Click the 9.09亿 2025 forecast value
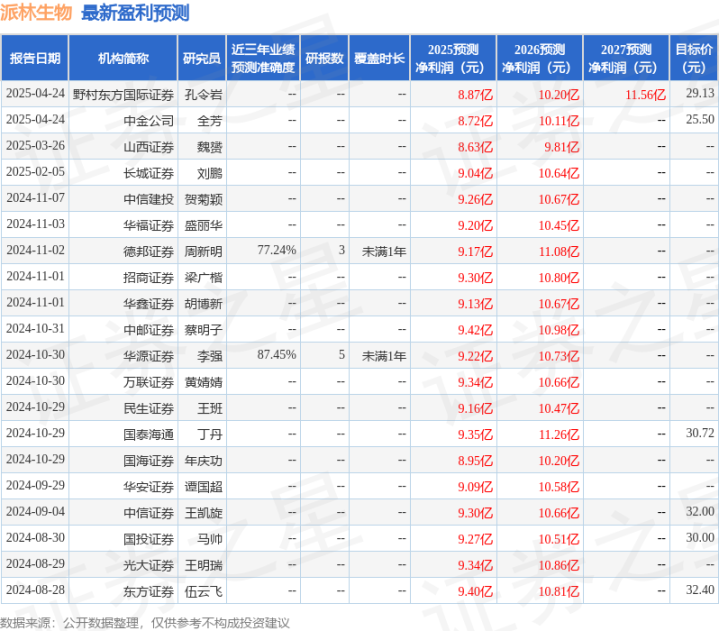Viewport: 719px width, 631px height. 475,487
